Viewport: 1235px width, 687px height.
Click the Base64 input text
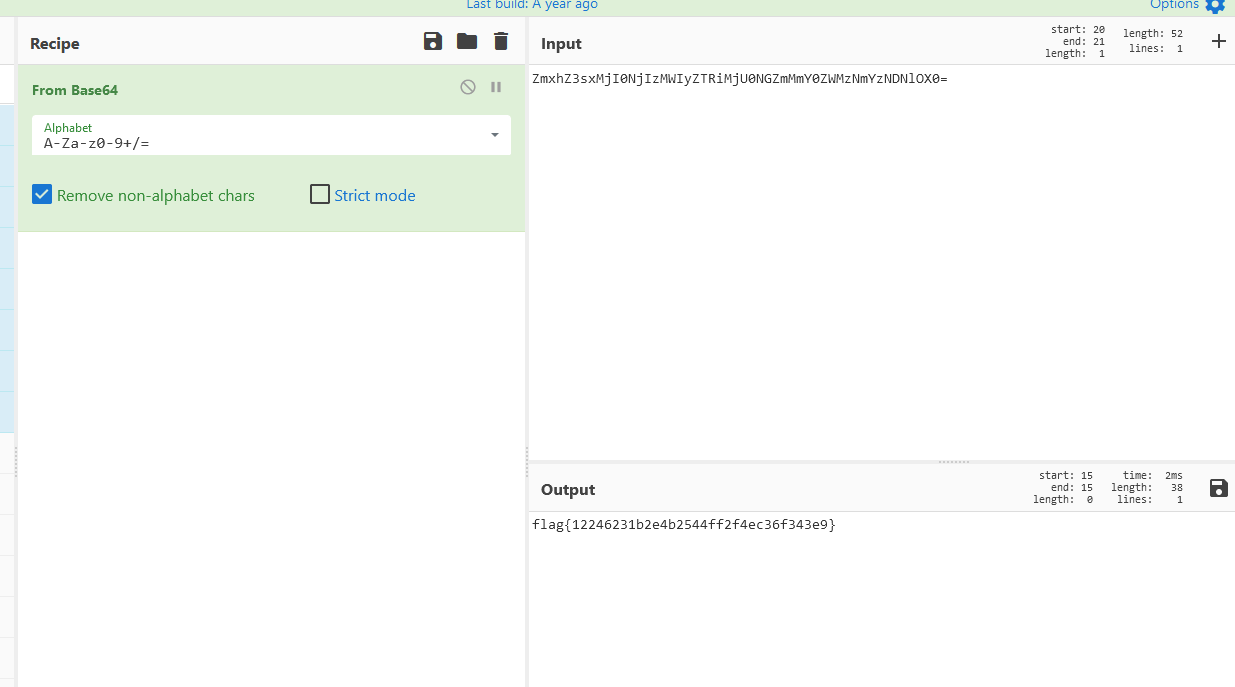(x=740, y=78)
